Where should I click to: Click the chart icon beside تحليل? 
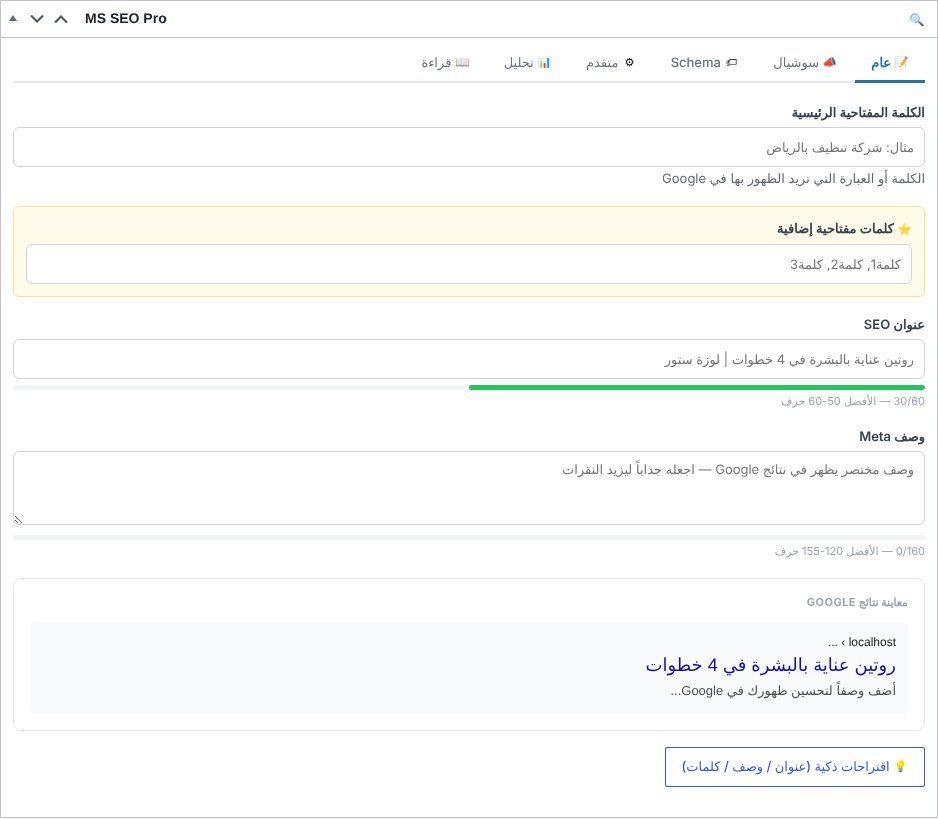[x=544, y=62]
